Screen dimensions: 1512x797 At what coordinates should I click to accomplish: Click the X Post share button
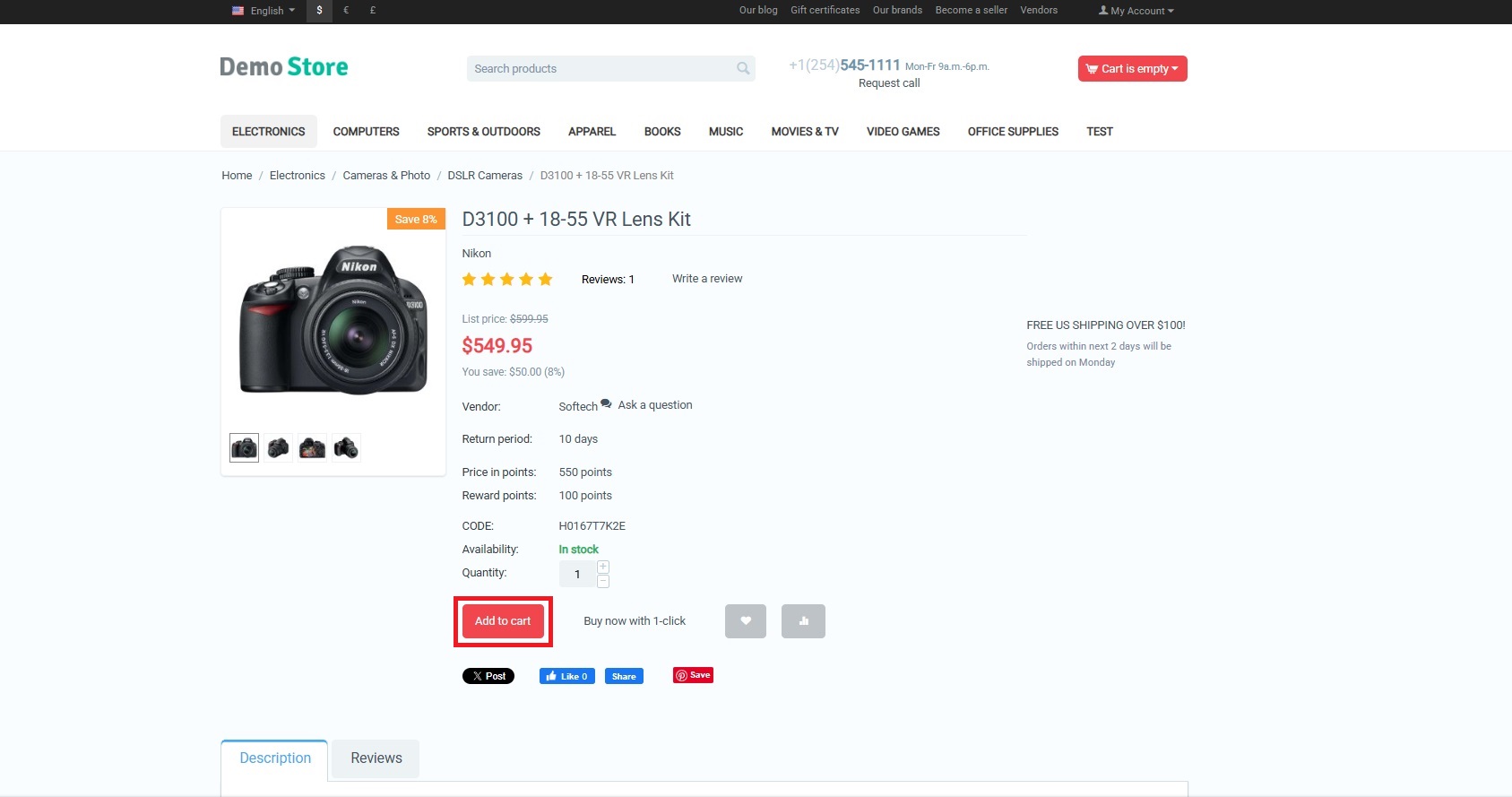[x=488, y=676]
